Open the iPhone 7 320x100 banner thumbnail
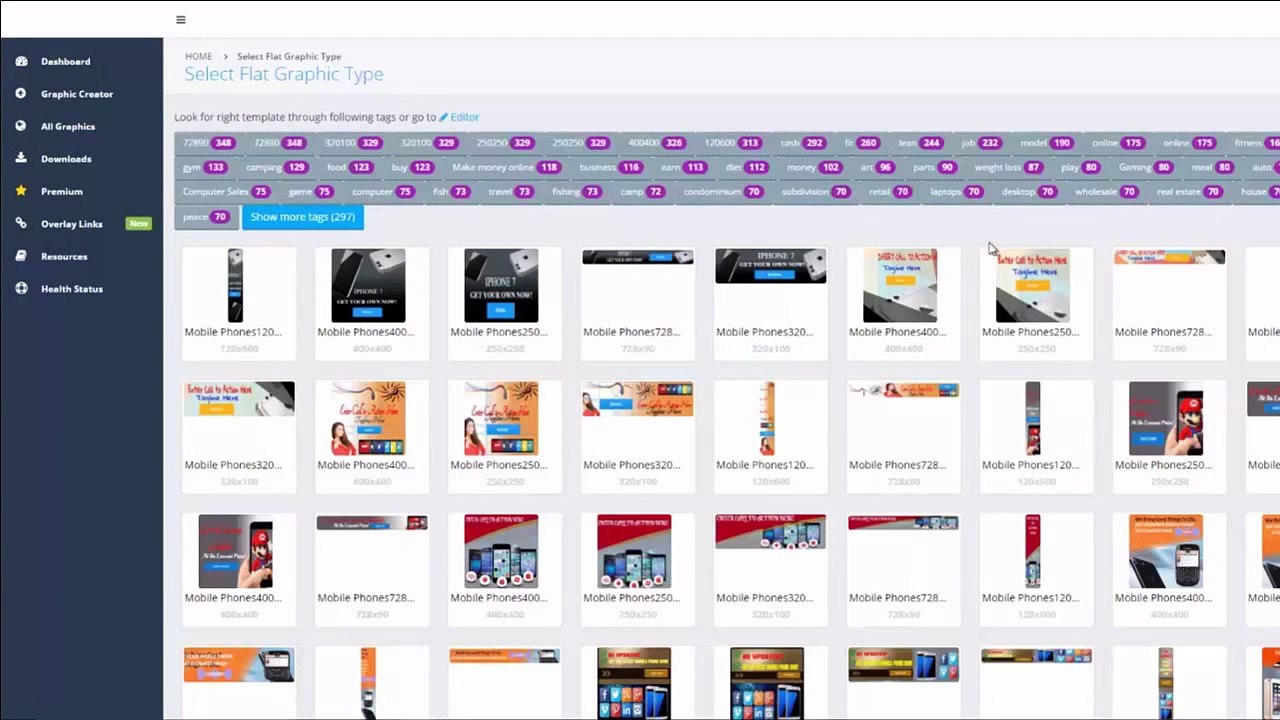This screenshot has height=720, width=1280. [x=771, y=266]
